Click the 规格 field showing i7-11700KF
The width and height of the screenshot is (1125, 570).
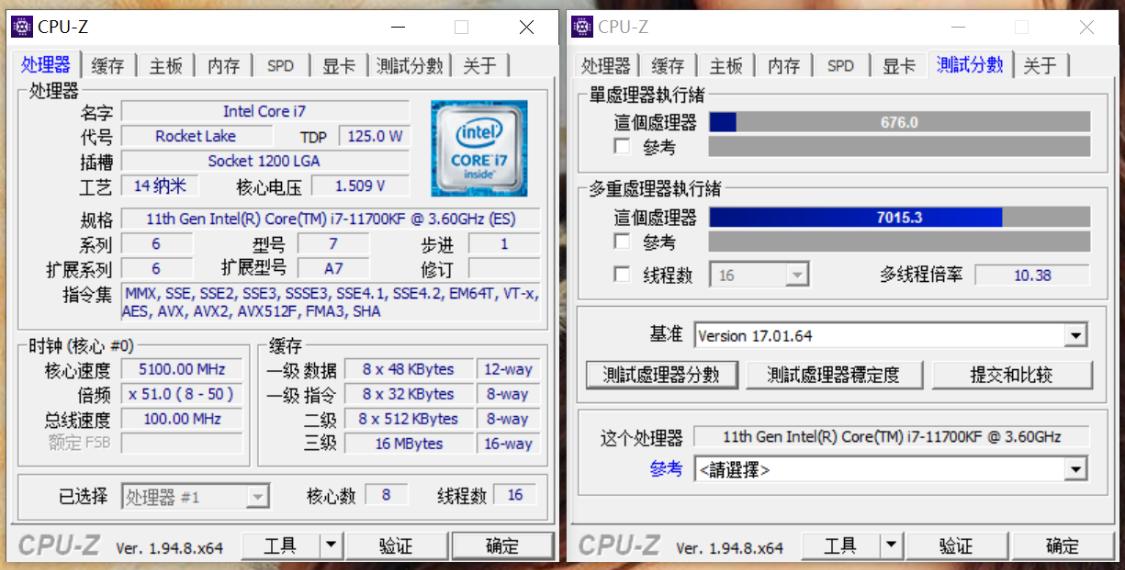[x=331, y=218]
